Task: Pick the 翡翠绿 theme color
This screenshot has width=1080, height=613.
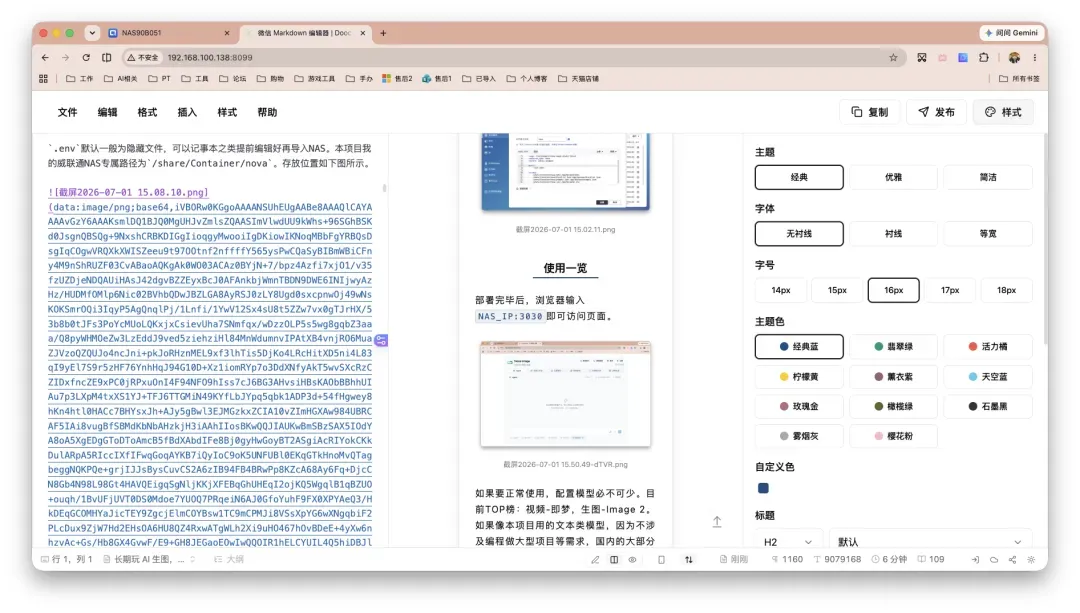Action: [x=893, y=347]
